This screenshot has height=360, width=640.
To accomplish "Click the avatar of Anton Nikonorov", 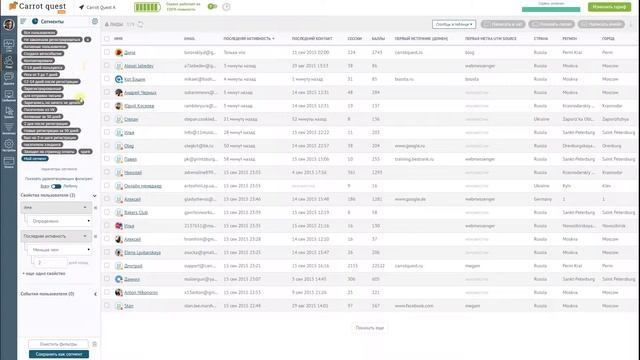I will (119, 293).
